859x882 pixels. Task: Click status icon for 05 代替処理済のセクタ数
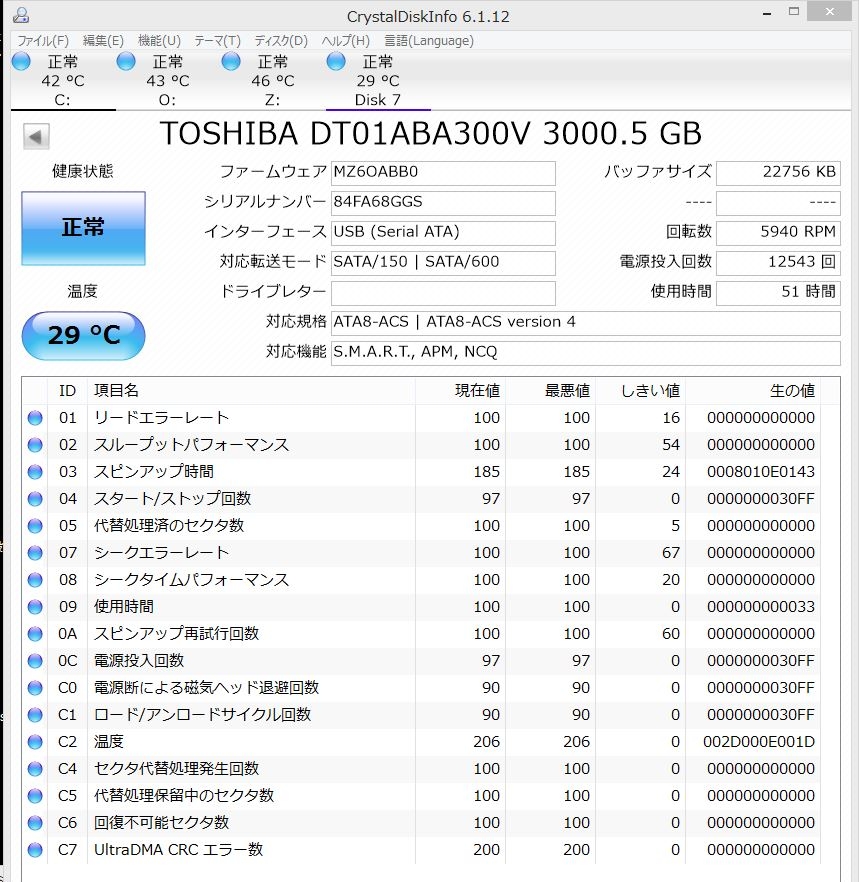pos(35,526)
